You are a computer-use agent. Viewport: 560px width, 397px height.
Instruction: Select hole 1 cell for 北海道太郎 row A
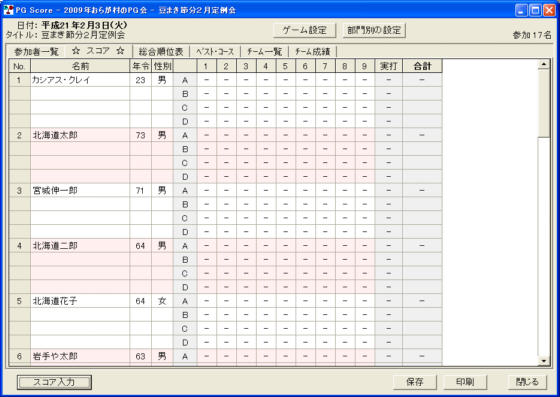pos(206,135)
